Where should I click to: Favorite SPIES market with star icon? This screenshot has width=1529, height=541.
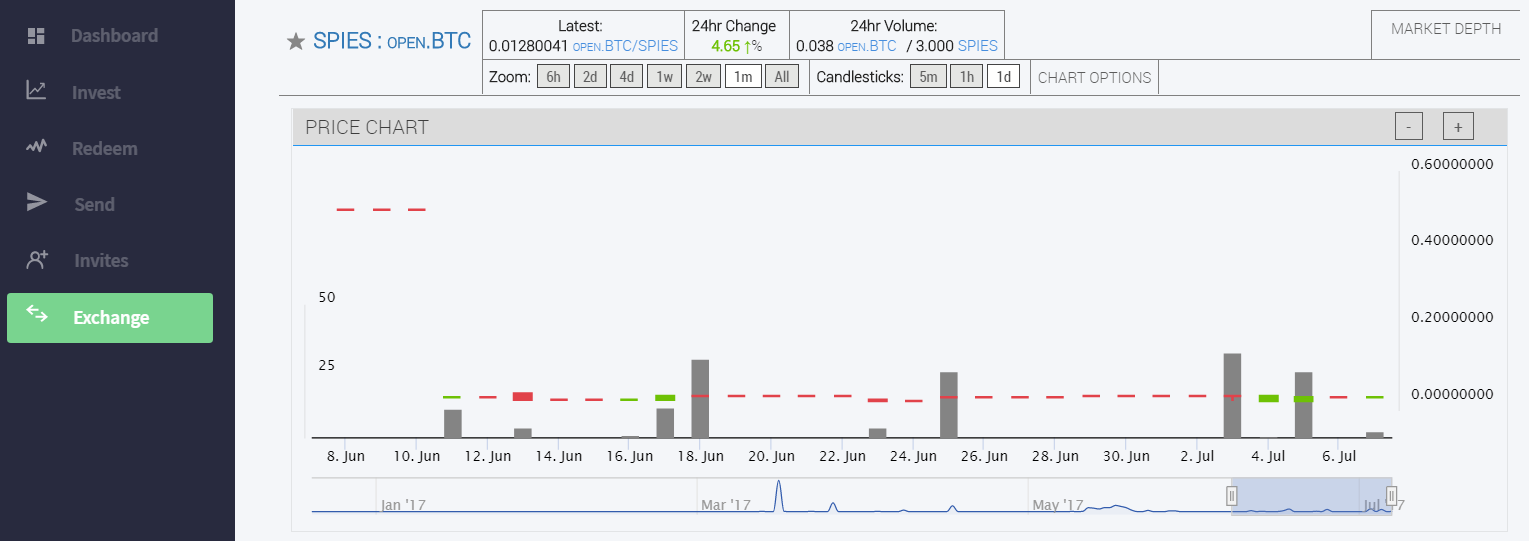pos(296,41)
